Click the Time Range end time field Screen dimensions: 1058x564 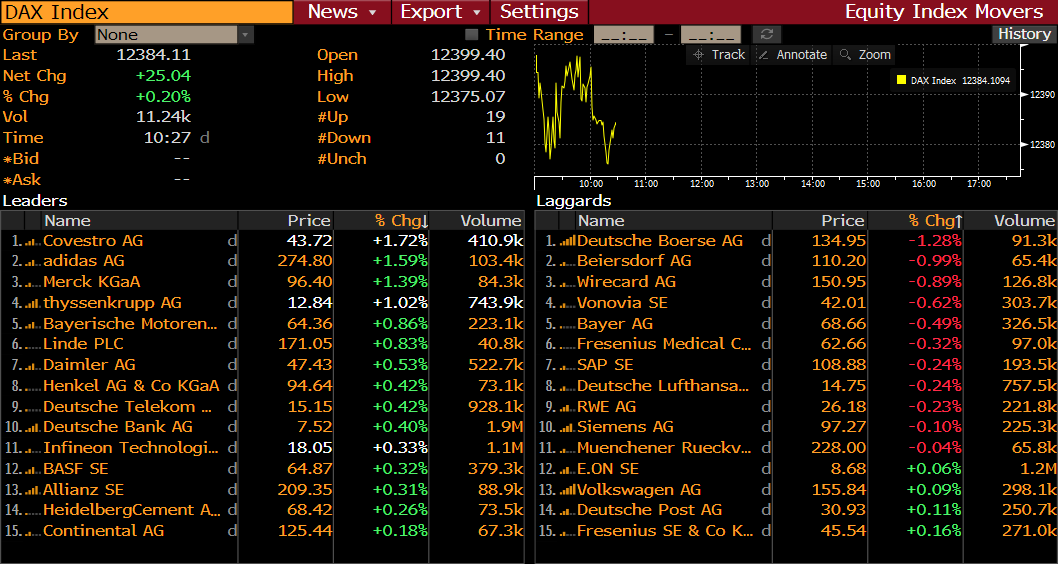click(711, 35)
